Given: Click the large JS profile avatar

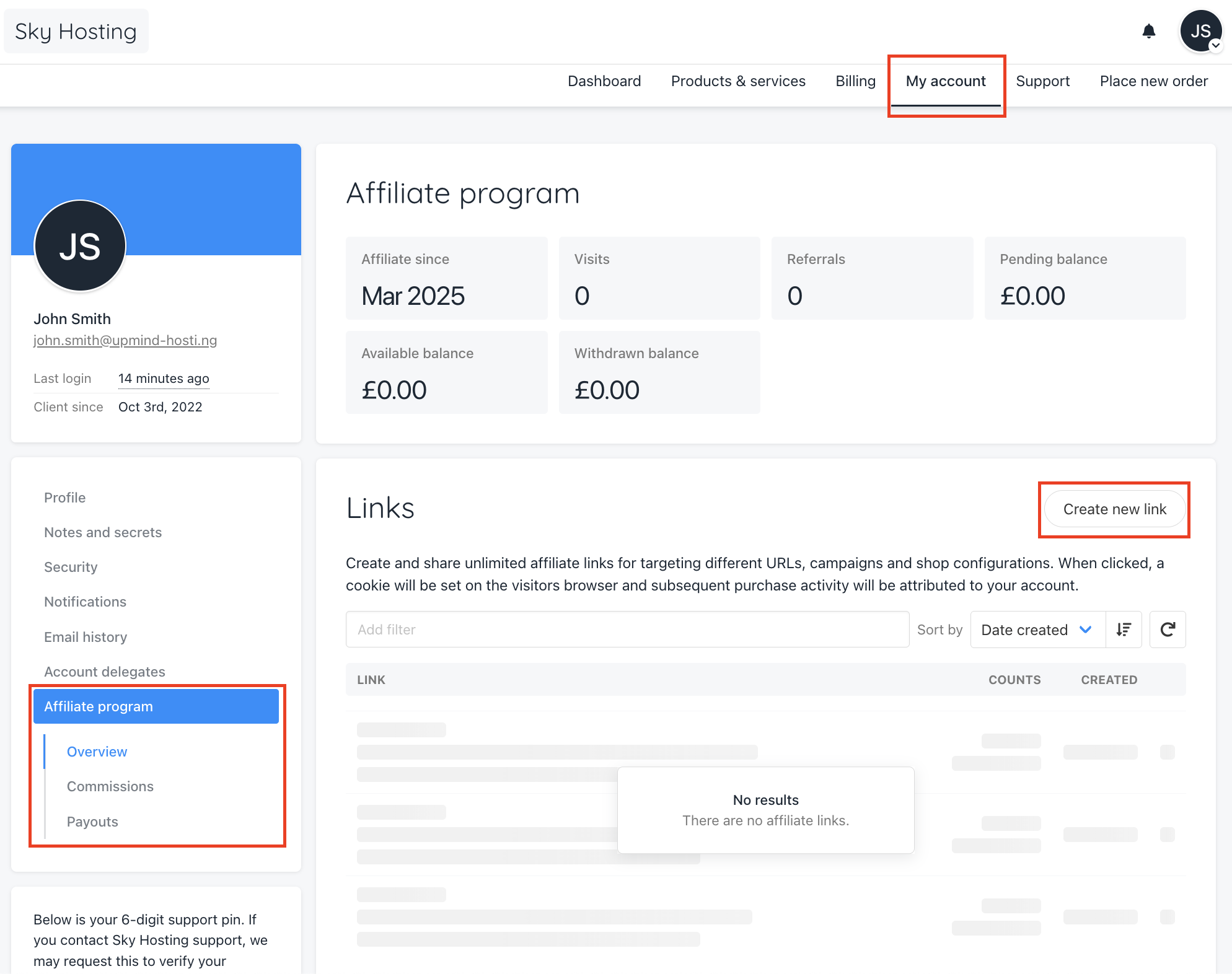Looking at the screenshot, I should click(x=80, y=246).
